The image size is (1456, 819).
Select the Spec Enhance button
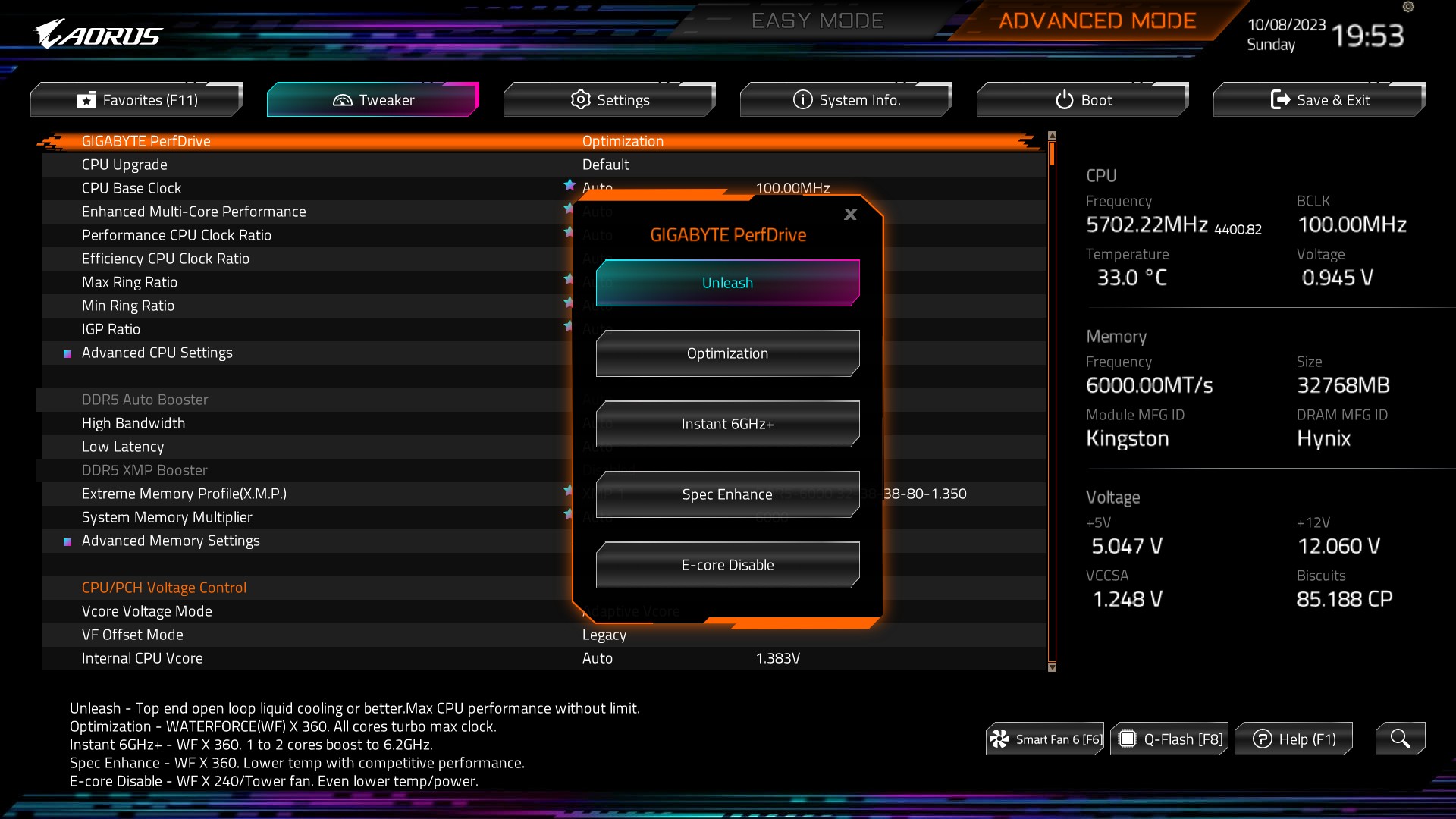pyautogui.click(x=727, y=494)
